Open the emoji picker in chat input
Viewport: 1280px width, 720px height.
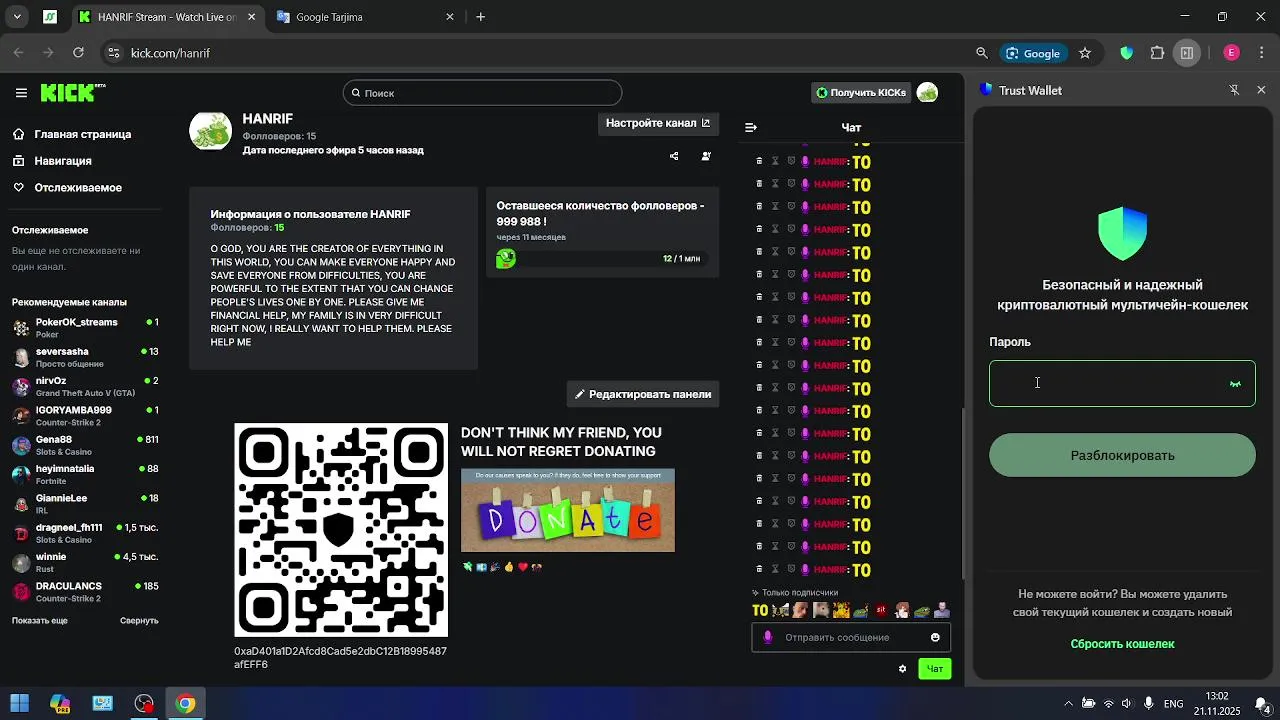click(935, 637)
